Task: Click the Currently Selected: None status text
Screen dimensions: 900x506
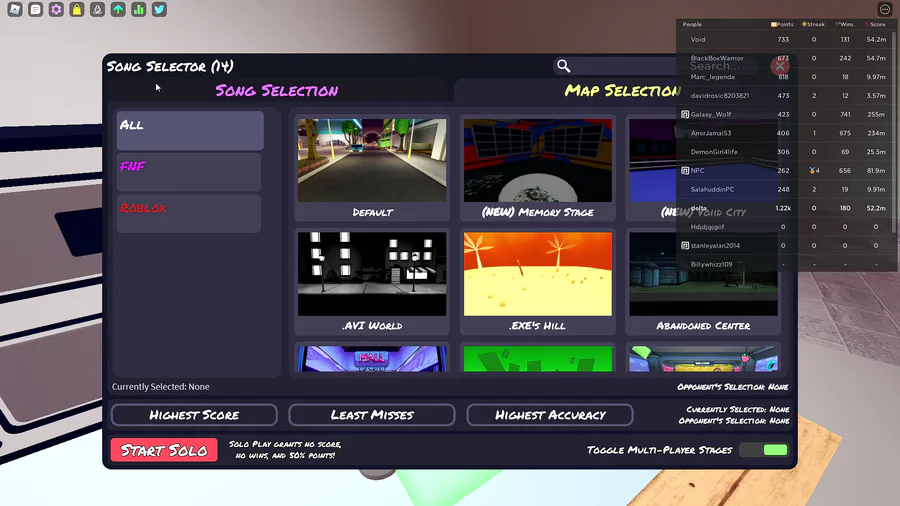Action: click(x=161, y=387)
